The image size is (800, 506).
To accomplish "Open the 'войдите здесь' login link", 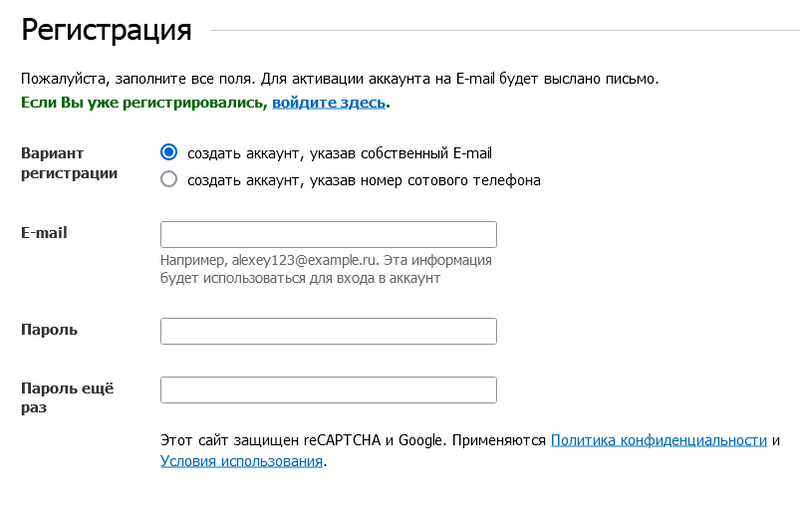I will [x=328, y=102].
